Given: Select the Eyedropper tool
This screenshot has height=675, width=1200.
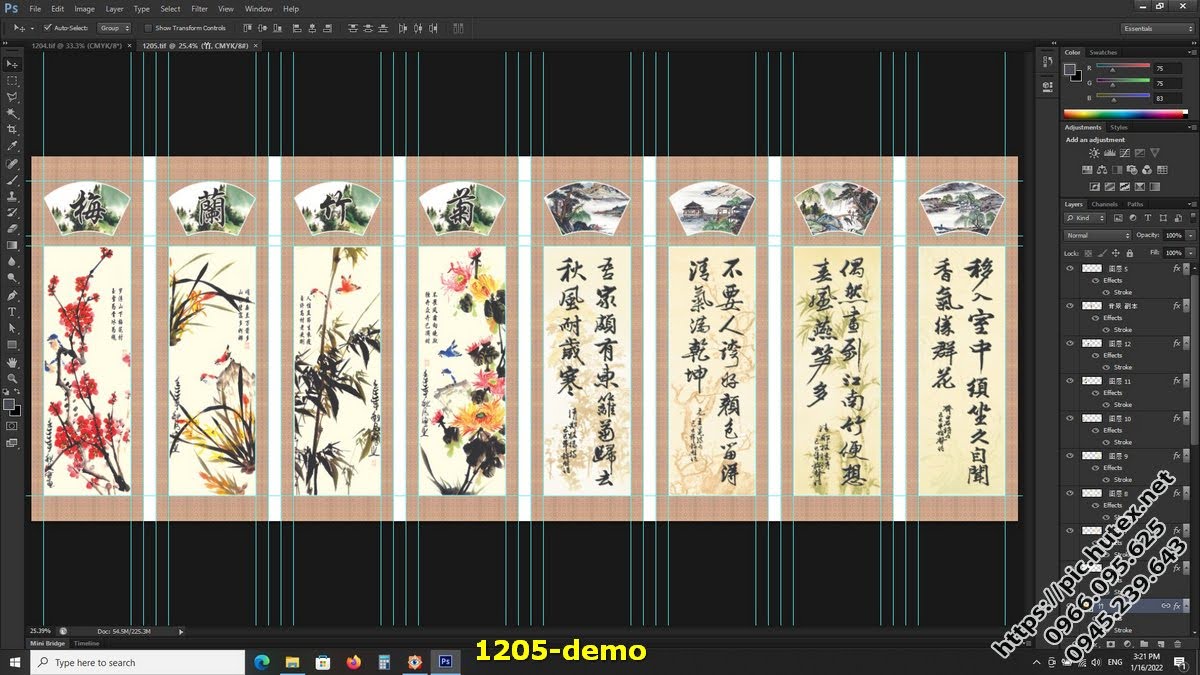Looking at the screenshot, I should pyautogui.click(x=12, y=146).
